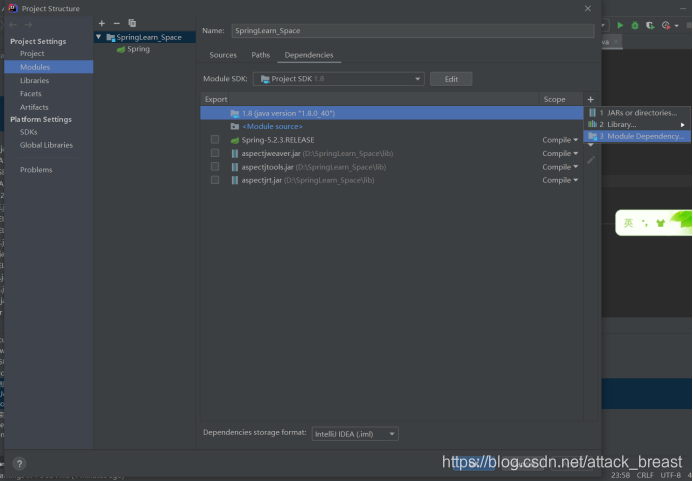Screen dimensions: 693x481
Task: Open the Compile scope dropdown for aspectjweaver.jar
Action: pyautogui.click(x=560, y=153)
